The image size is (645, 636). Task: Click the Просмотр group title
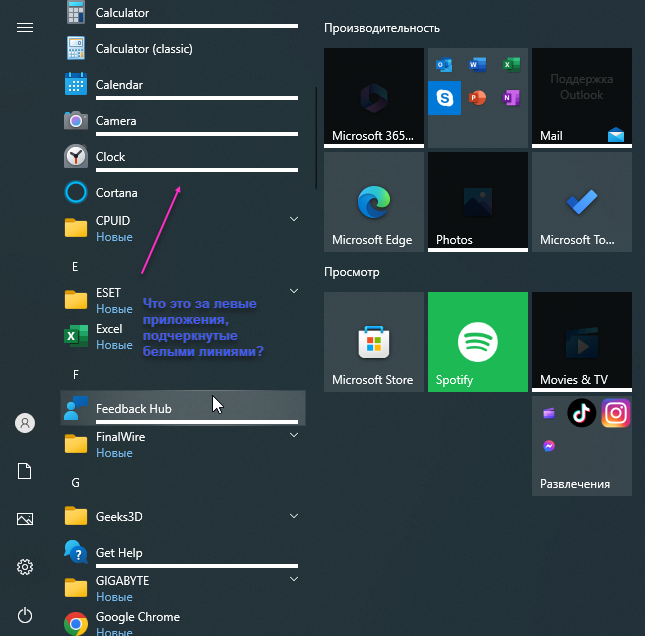pyautogui.click(x=352, y=272)
